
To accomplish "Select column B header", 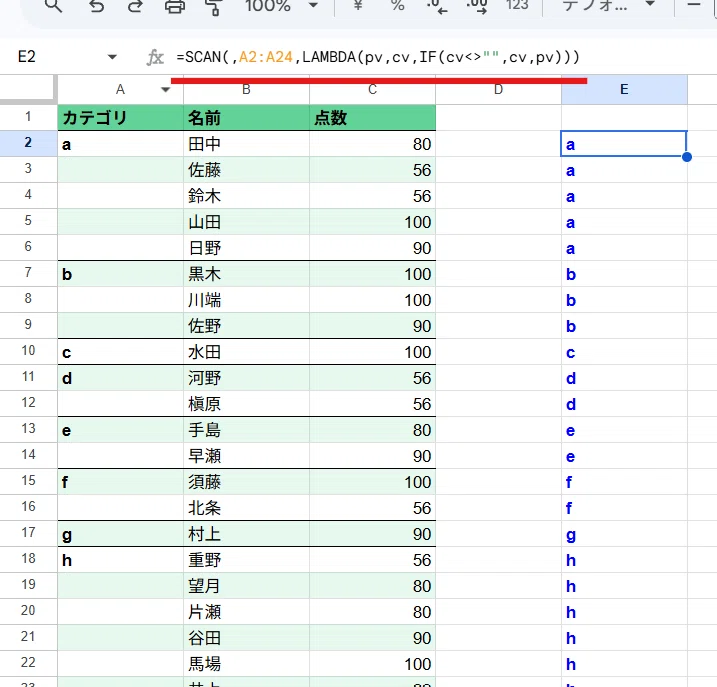I will click(246, 90).
